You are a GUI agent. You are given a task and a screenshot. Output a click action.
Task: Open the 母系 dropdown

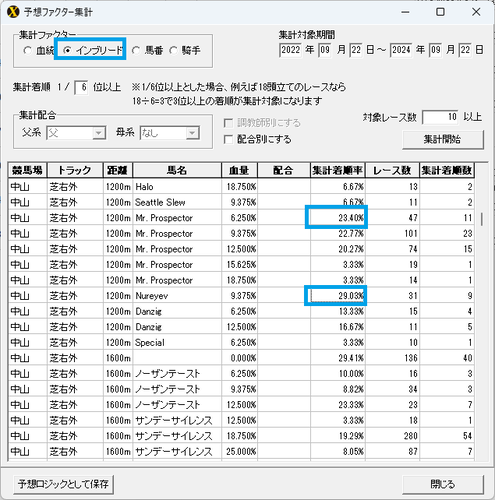click(x=170, y=133)
